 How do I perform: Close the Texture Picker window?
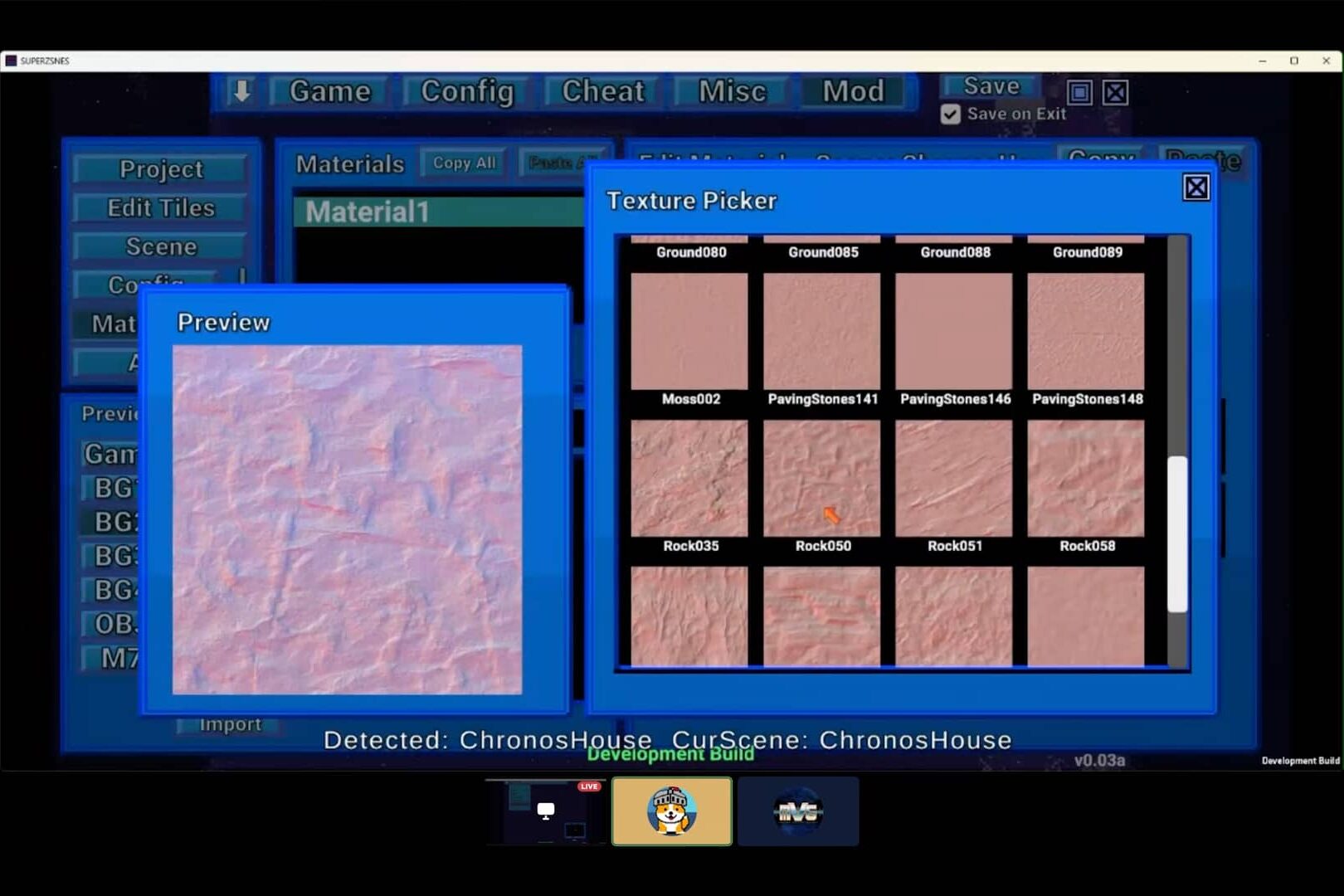click(x=1195, y=187)
